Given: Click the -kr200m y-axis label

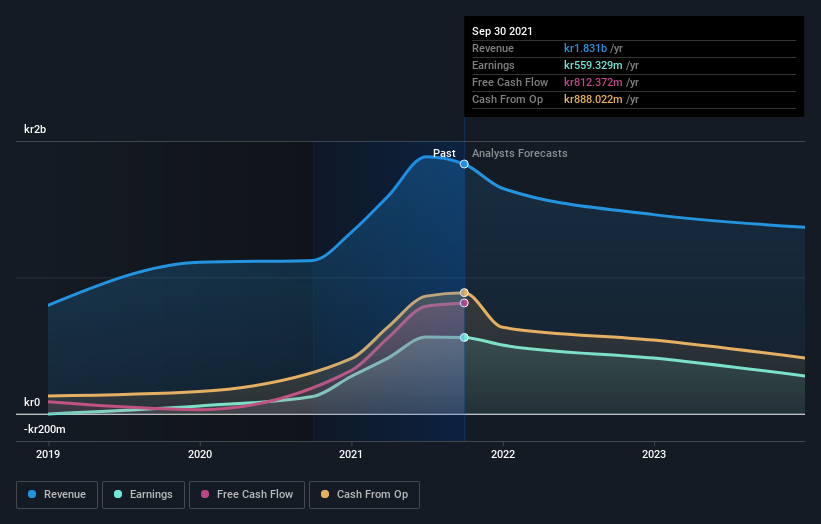Looking at the screenshot, I should [45, 429].
